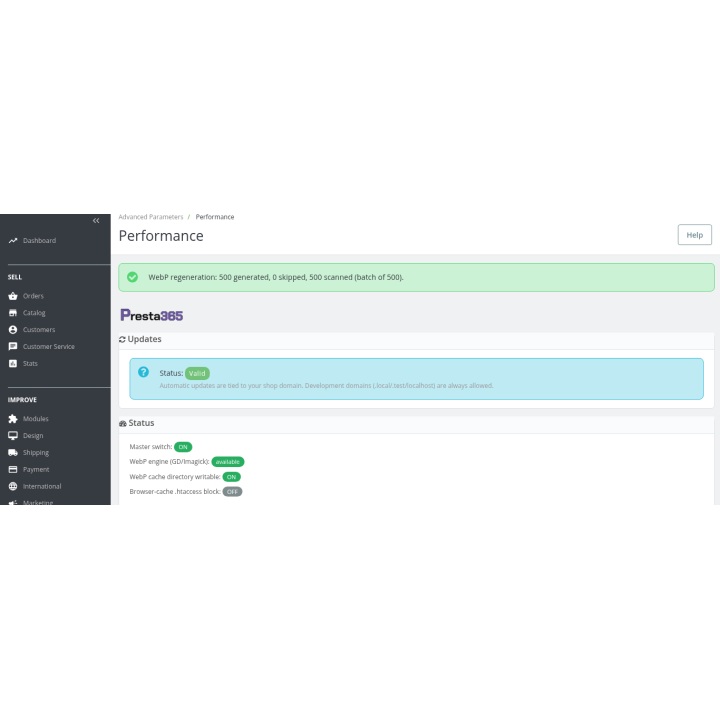720x720 pixels.
Task: Click the Customers person icon
Action: [x=13, y=330]
